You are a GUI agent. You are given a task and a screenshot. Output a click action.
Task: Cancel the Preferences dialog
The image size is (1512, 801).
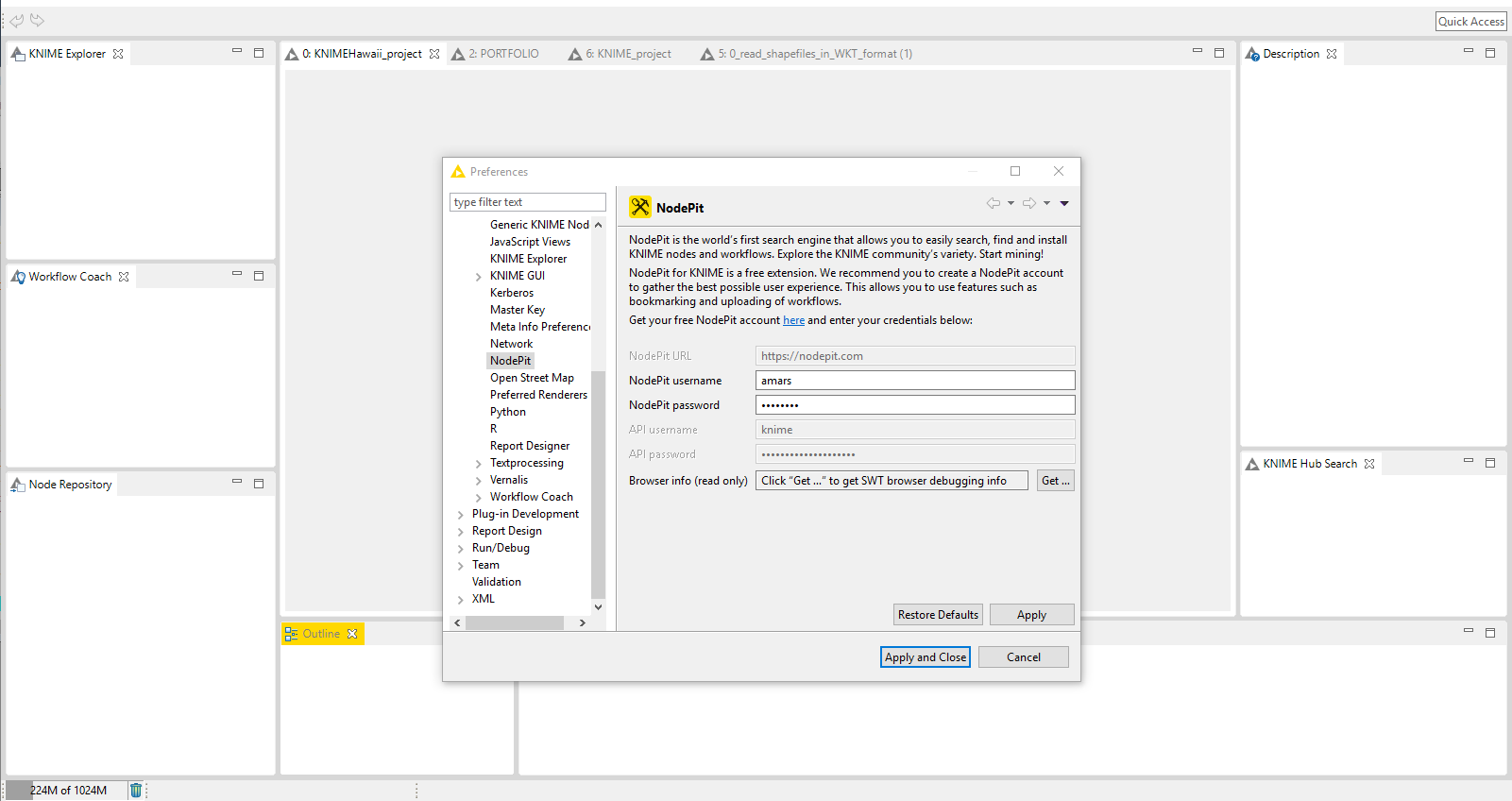click(x=1024, y=657)
